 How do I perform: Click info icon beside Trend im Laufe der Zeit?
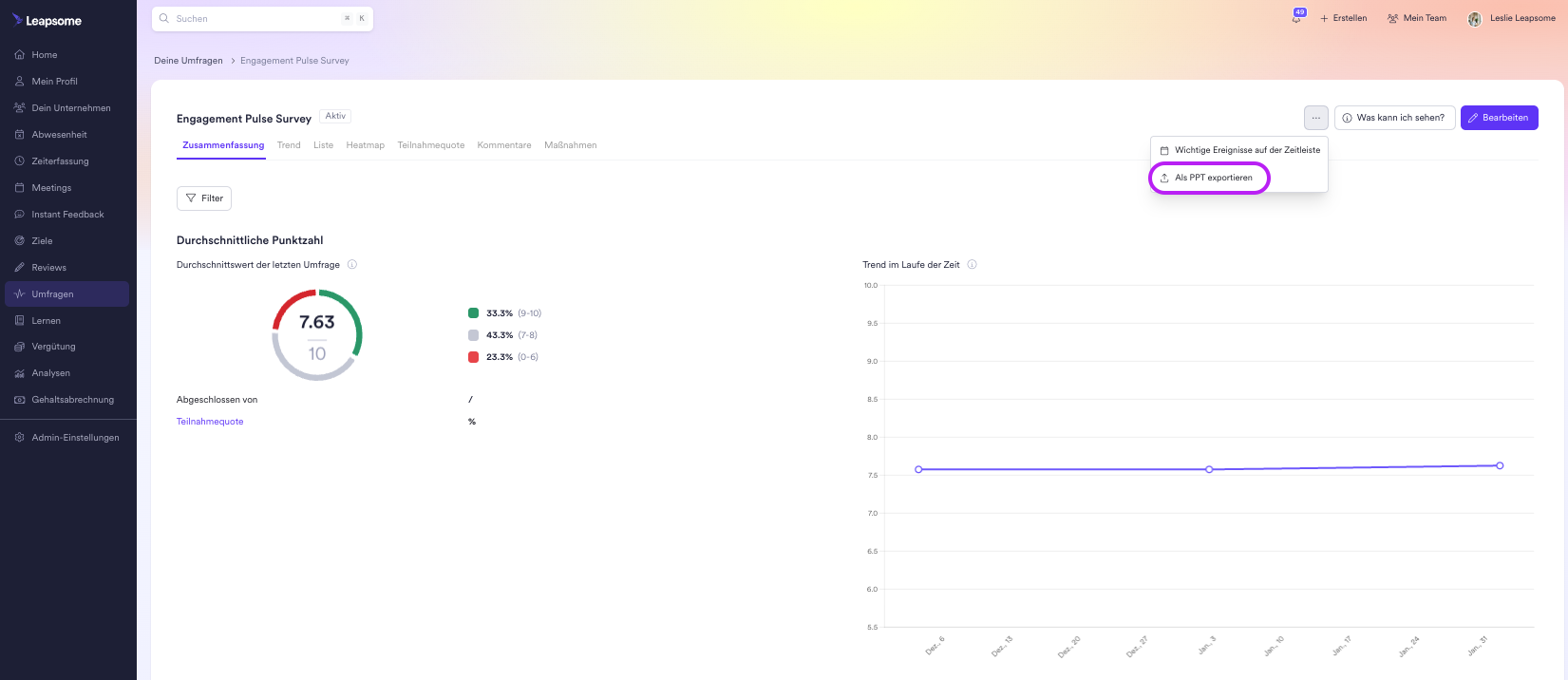[x=972, y=265]
